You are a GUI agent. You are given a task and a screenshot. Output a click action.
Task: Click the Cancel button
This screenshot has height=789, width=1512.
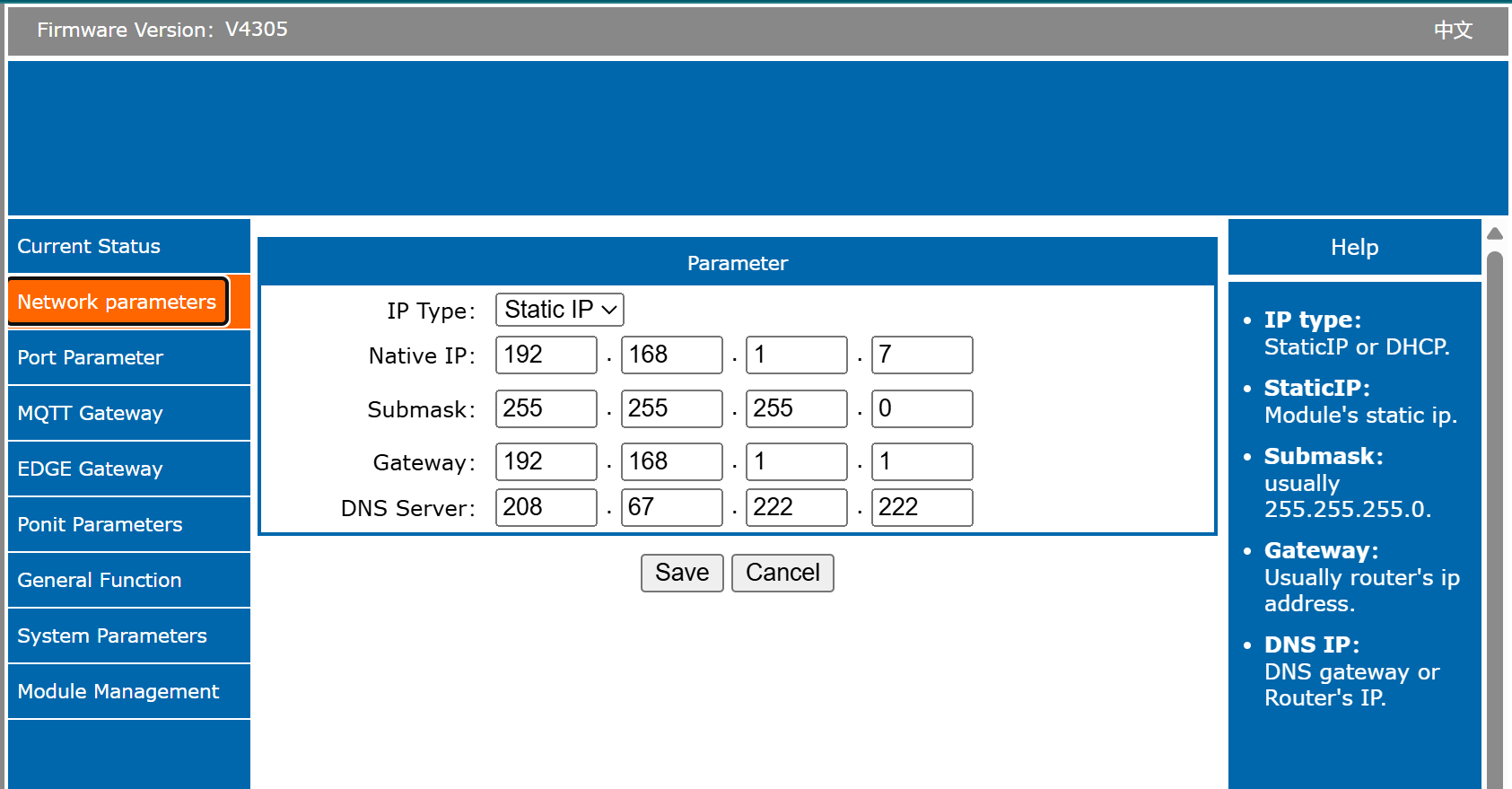pos(782,573)
